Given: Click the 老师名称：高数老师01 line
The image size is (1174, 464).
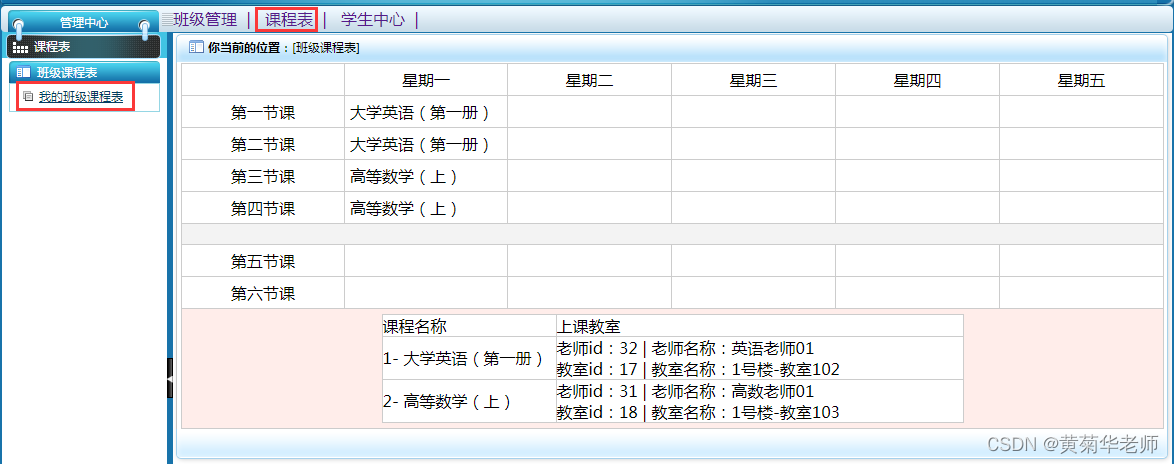Looking at the screenshot, I should point(733,391).
